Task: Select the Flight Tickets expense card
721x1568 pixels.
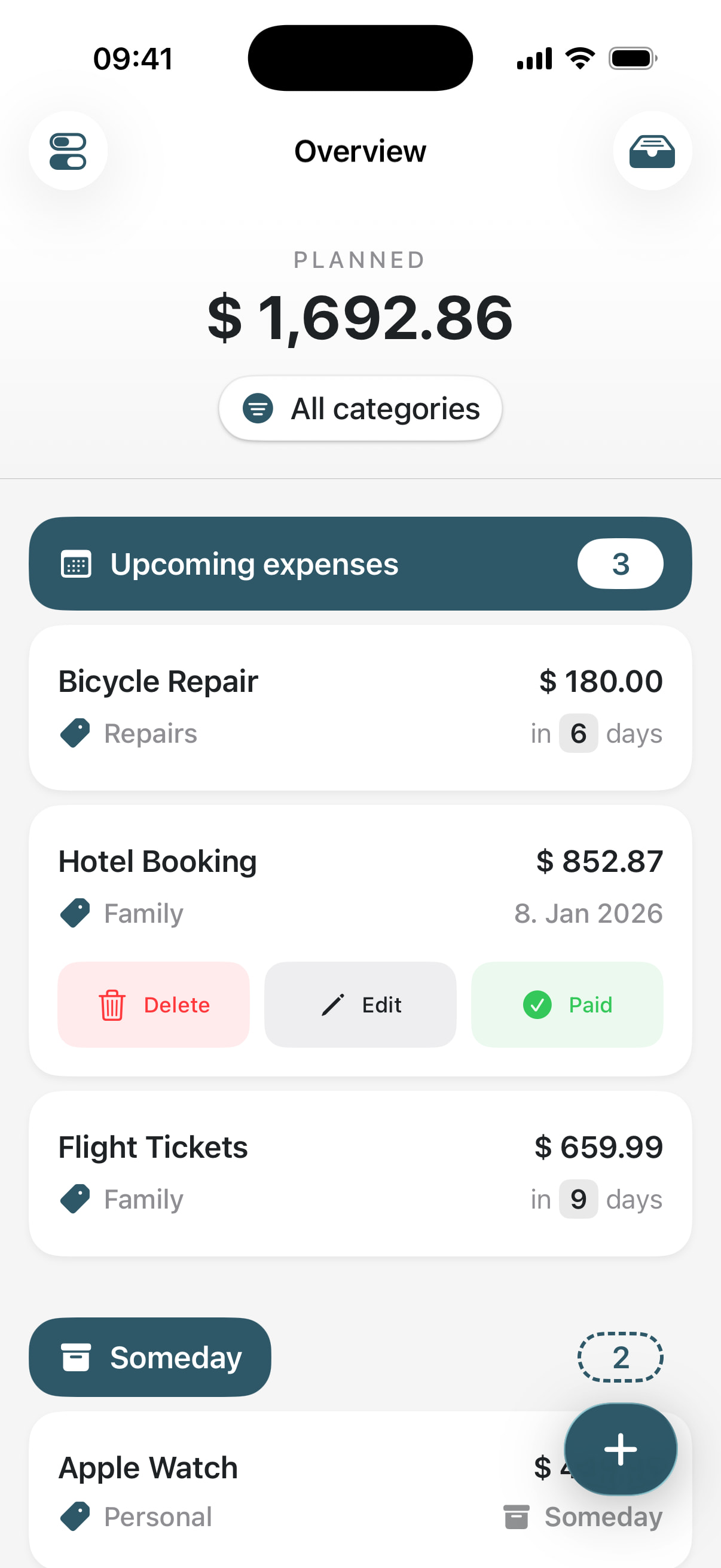Action: 360,1173
